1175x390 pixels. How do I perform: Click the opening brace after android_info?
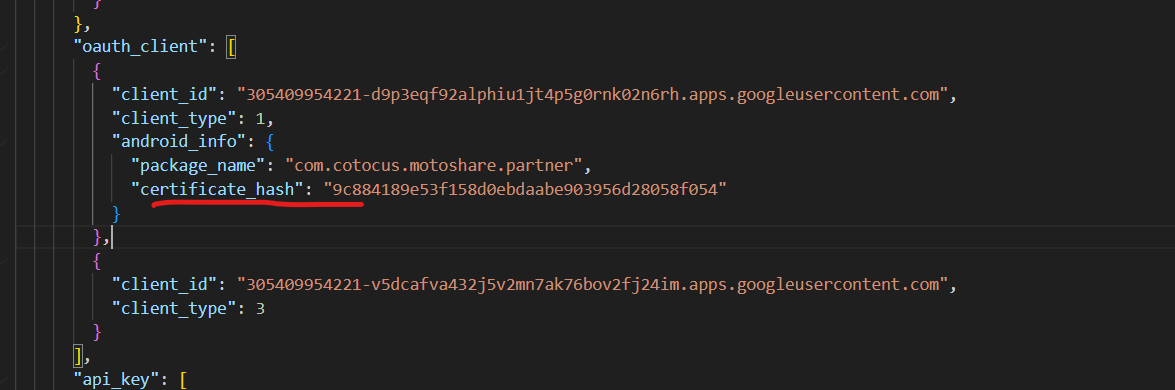(270, 142)
